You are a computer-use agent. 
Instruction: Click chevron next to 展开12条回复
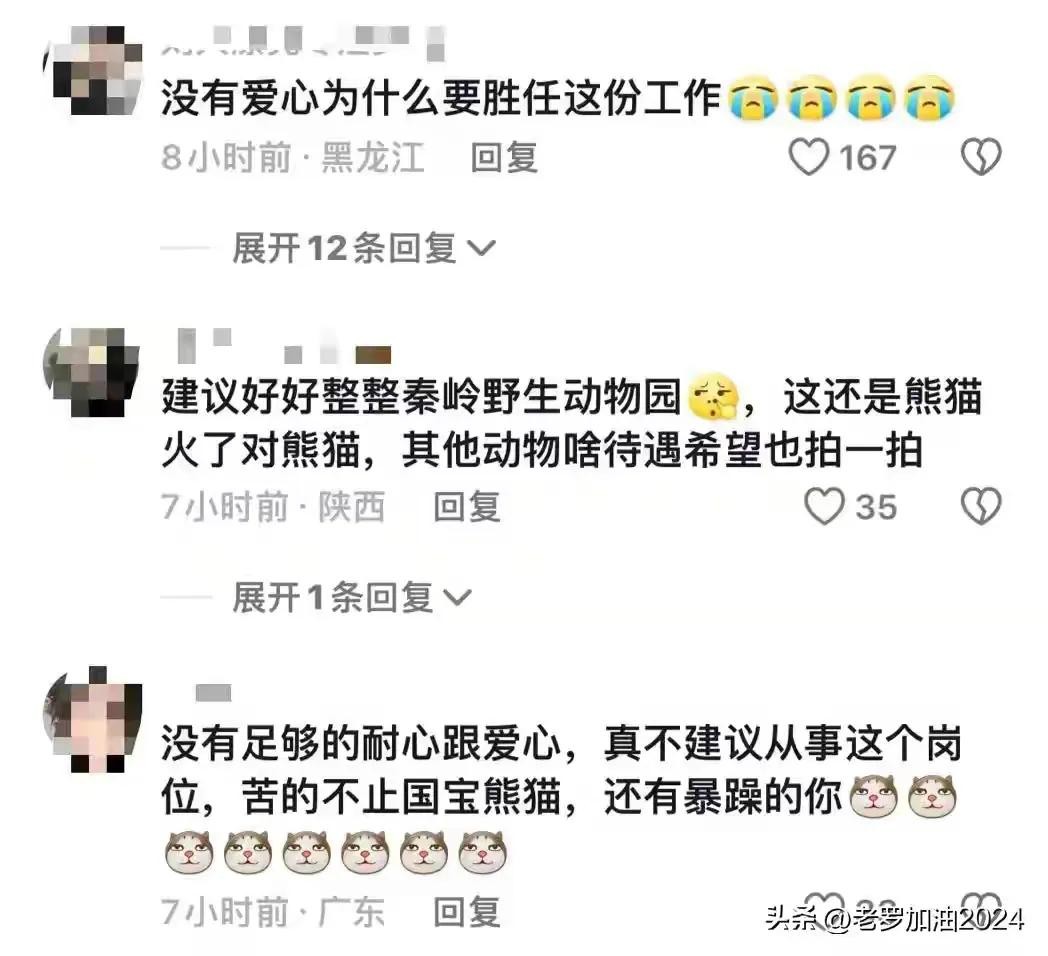[481, 249]
